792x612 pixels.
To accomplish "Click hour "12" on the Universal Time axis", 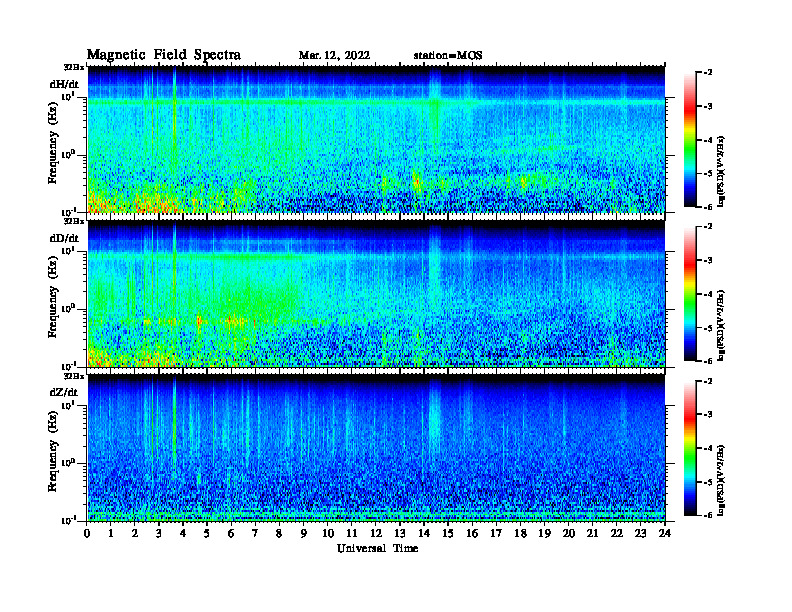I will [x=376, y=534].
